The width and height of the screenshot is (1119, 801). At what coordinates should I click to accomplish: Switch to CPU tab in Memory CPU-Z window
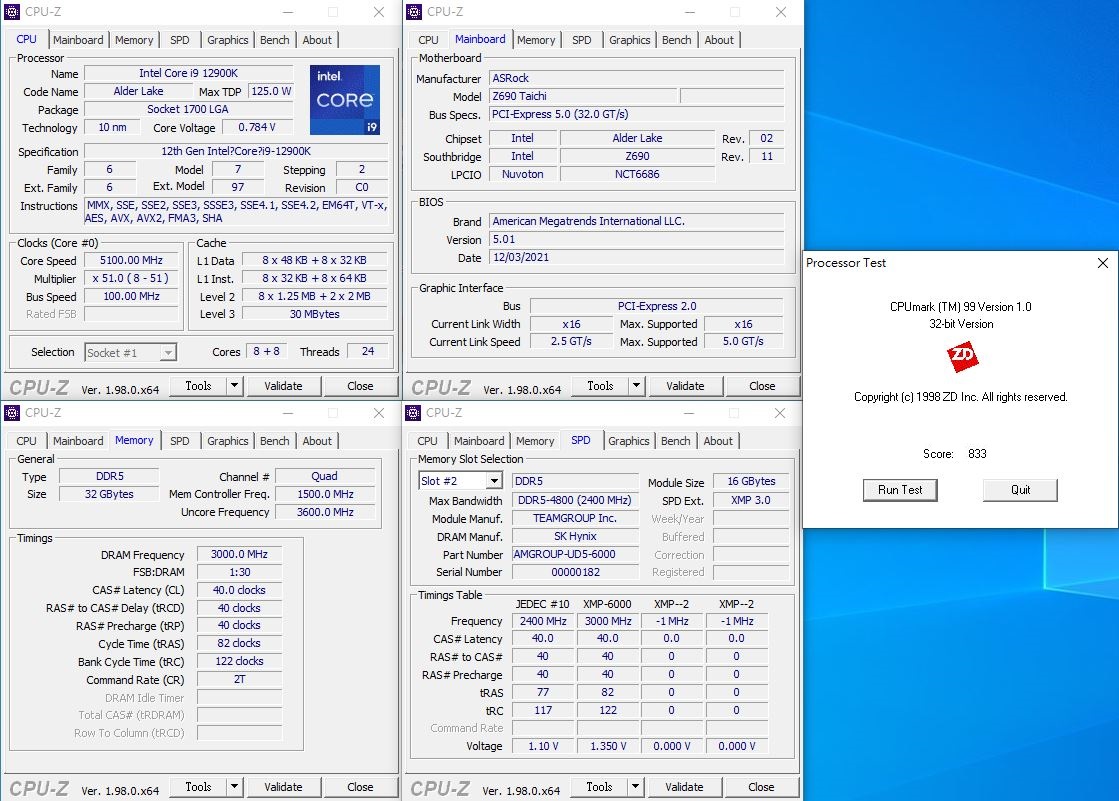[26, 441]
